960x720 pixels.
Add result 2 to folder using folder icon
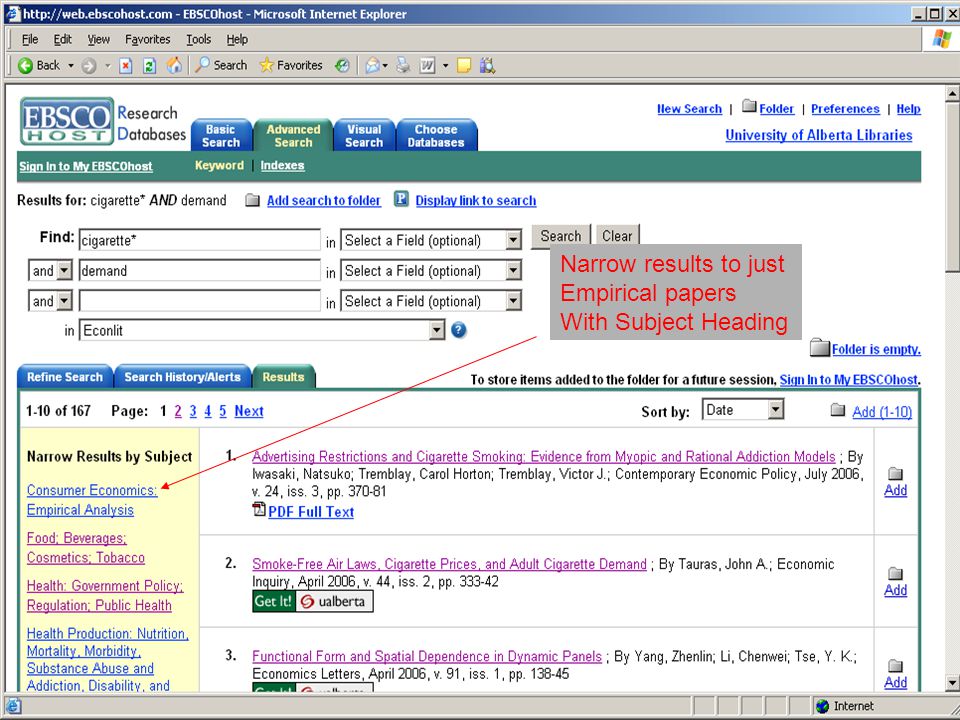[895, 574]
